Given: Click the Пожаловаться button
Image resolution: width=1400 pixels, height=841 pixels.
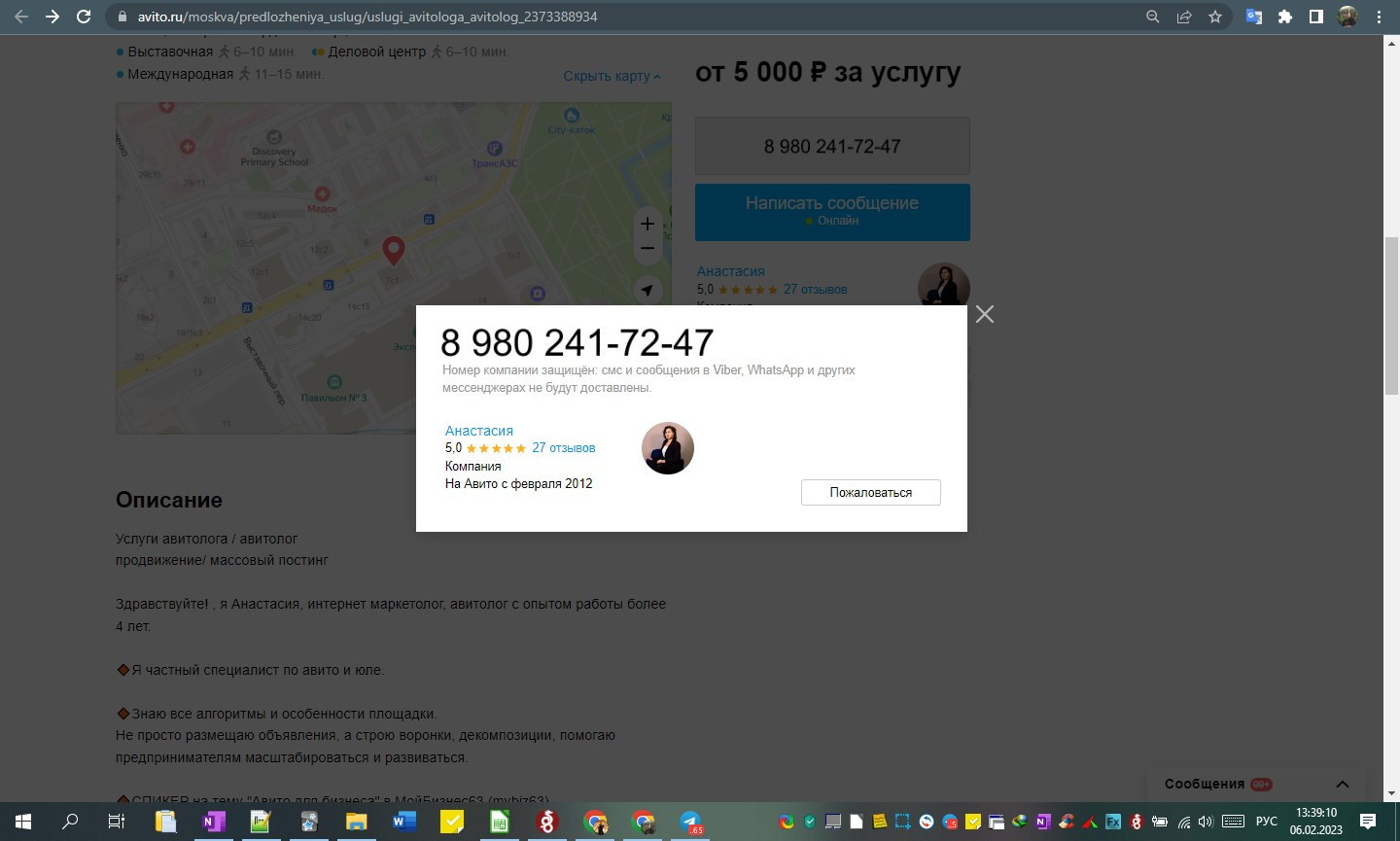Looking at the screenshot, I should coord(871,492).
